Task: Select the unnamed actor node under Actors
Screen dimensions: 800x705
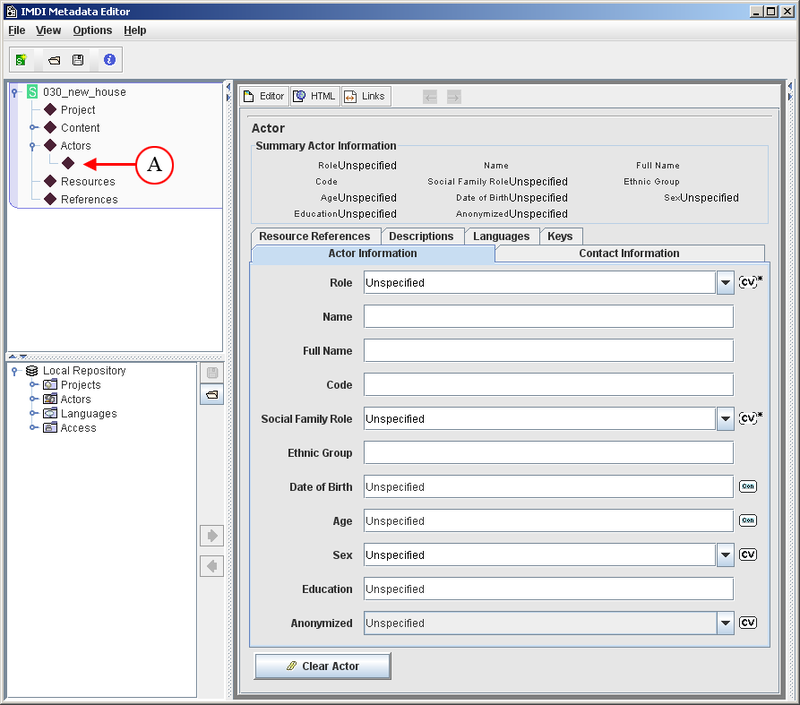Action: tap(68, 163)
